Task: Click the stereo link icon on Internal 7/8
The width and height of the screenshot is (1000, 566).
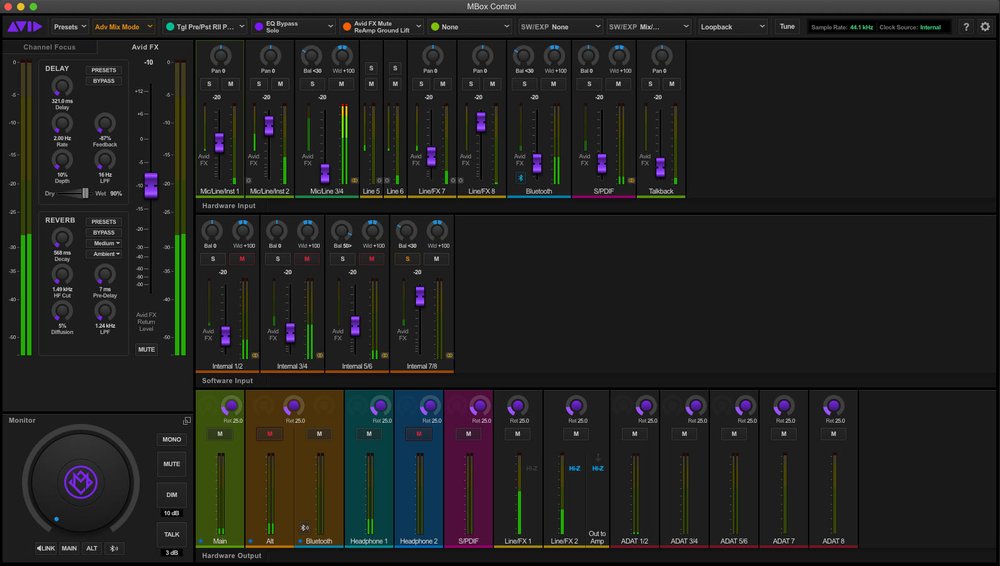Action: coord(449,355)
